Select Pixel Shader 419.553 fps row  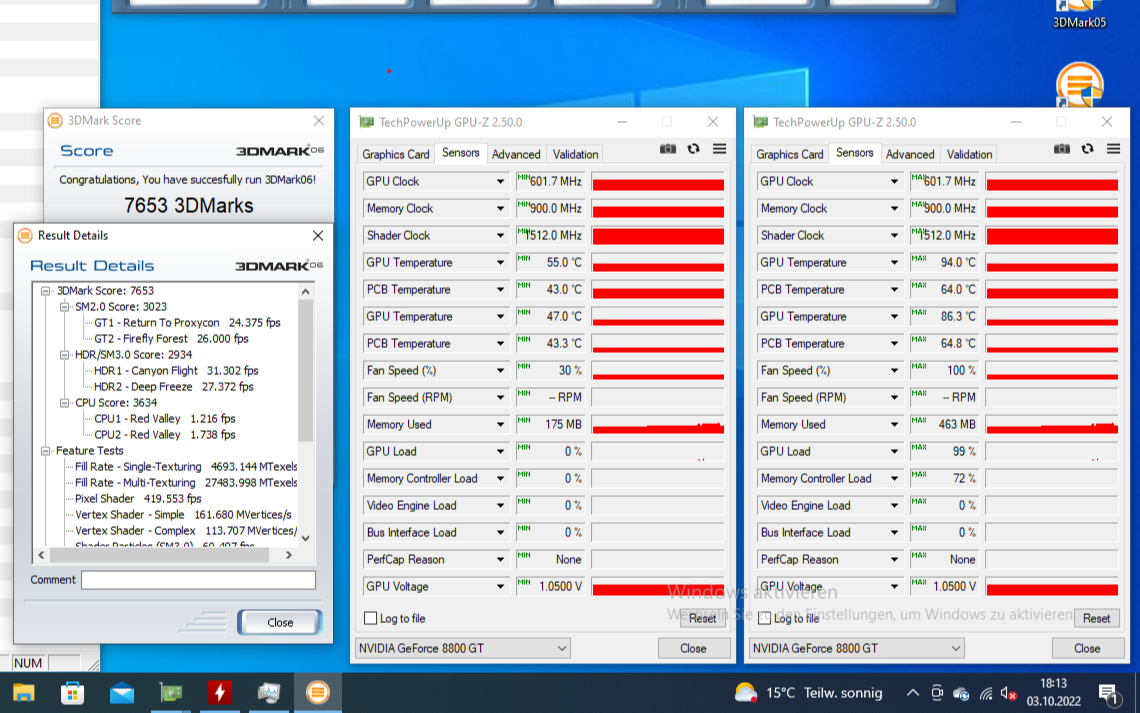click(x=138, y=499)
